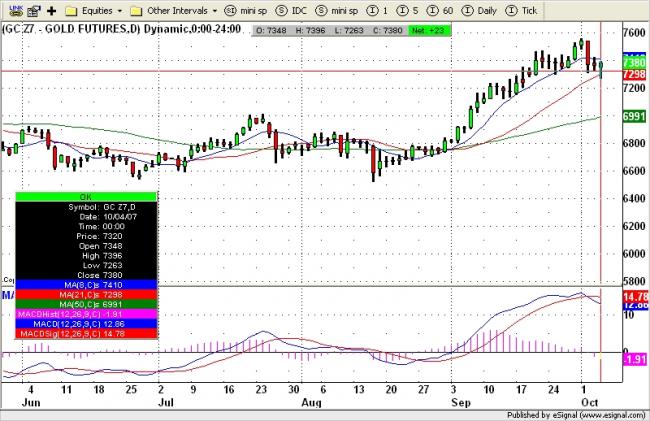Image resolution: width=650 pixels, height=421 pixels.
Task: Switch to the 1 minute interval
Action: 377,11
